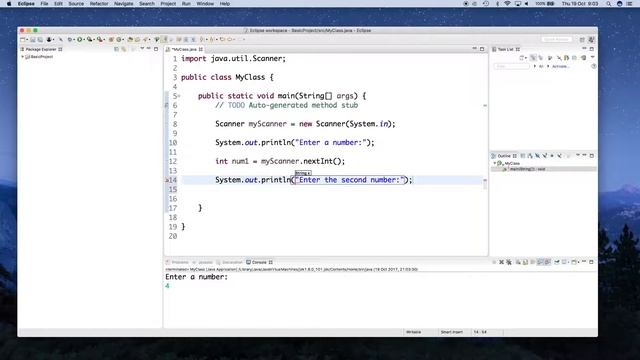The width and height of the screenshot is (640, 360).
Task: Click Remove Launch icon in Console toolbar
Action: point(501,262)
